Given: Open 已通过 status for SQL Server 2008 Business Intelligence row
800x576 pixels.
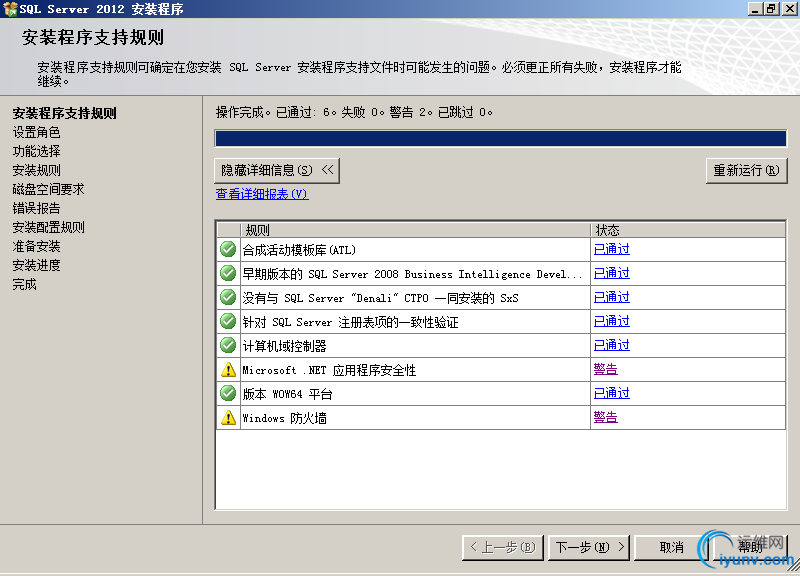Looking at the screenshot, I should click(x=612, y=273).
